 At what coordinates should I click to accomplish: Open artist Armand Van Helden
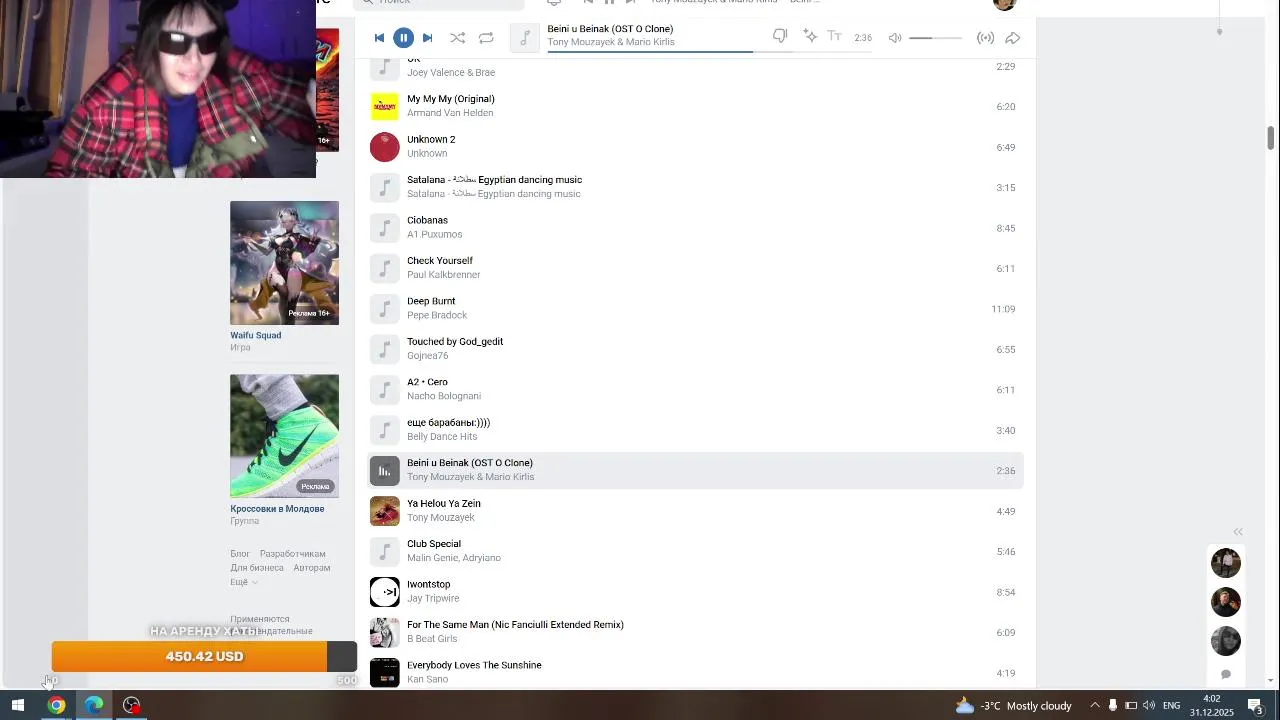pos(450,113)
